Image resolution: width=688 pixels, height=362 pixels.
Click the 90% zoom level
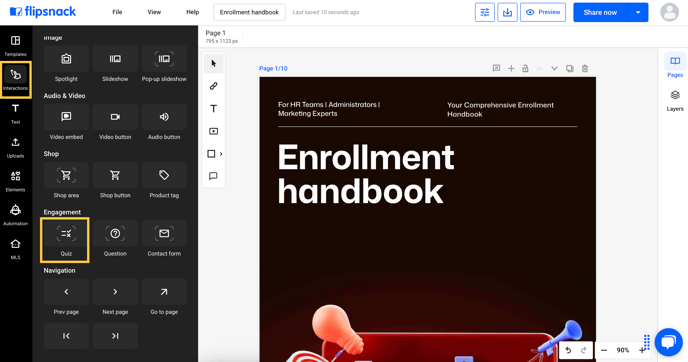pos(623,350)
